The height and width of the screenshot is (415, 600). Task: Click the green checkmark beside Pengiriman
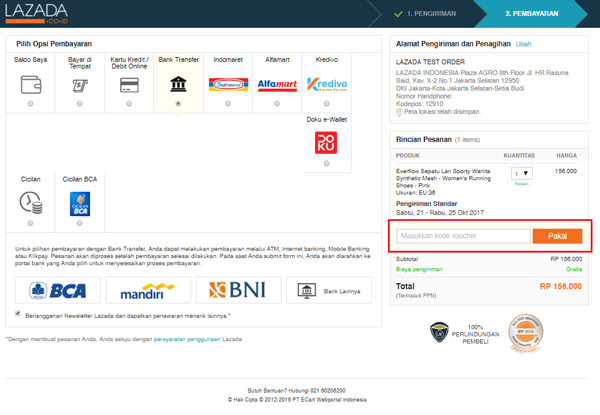[x=398, y=14]
